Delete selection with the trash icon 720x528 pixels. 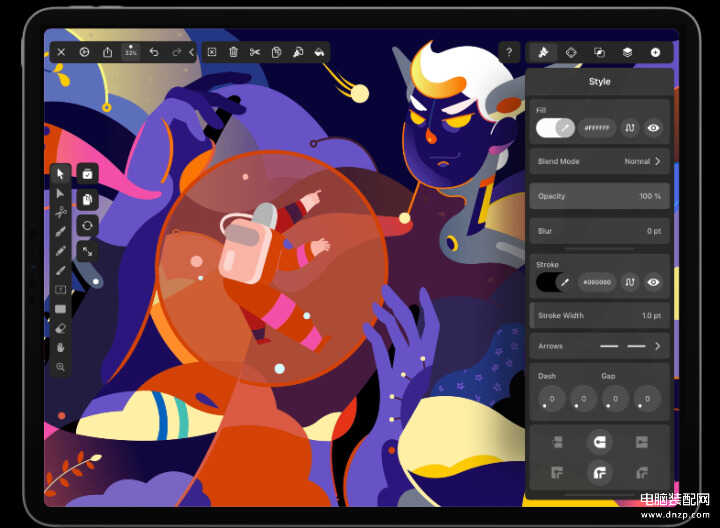tap(233, 52)
